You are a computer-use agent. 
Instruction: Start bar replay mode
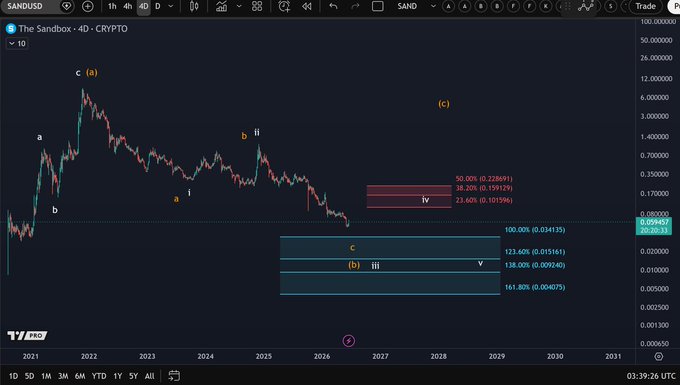click(307, 6)
